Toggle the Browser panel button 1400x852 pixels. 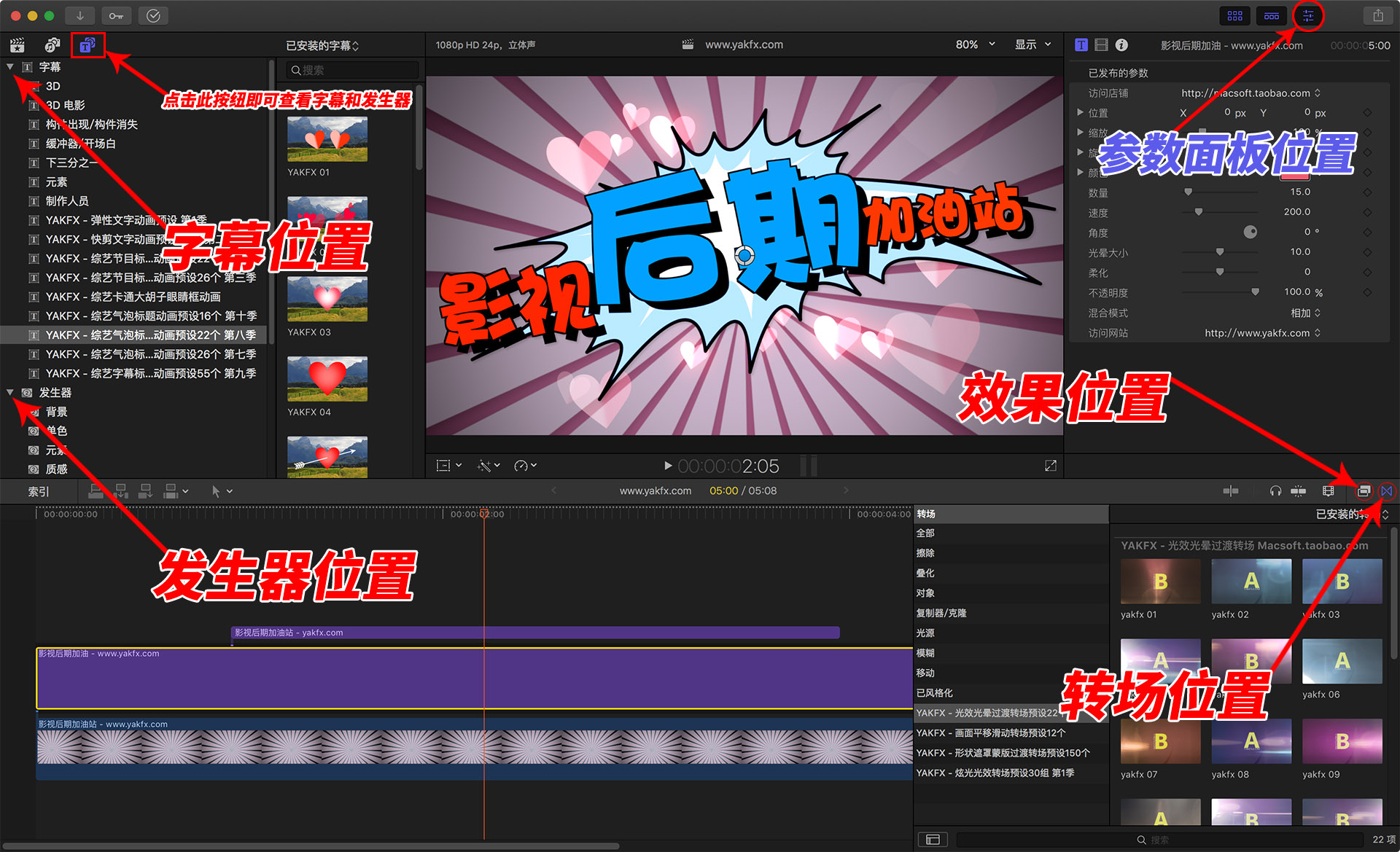[1234, 15]
